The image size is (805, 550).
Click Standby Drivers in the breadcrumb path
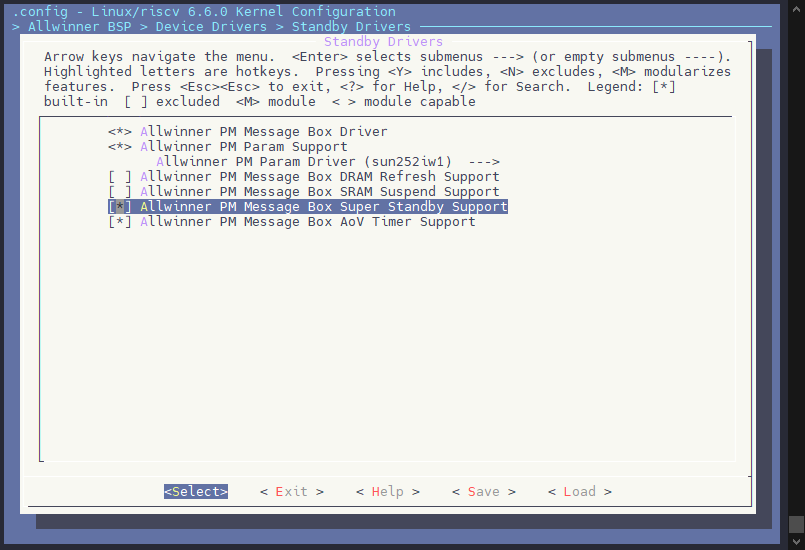[351, 27]
